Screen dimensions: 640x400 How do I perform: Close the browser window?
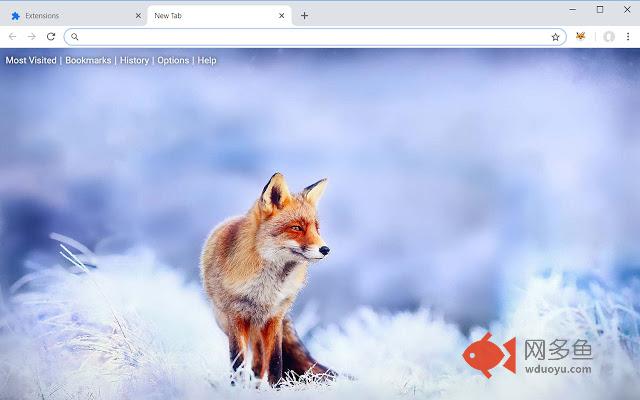pyautogui.click(x=627, y=9)
